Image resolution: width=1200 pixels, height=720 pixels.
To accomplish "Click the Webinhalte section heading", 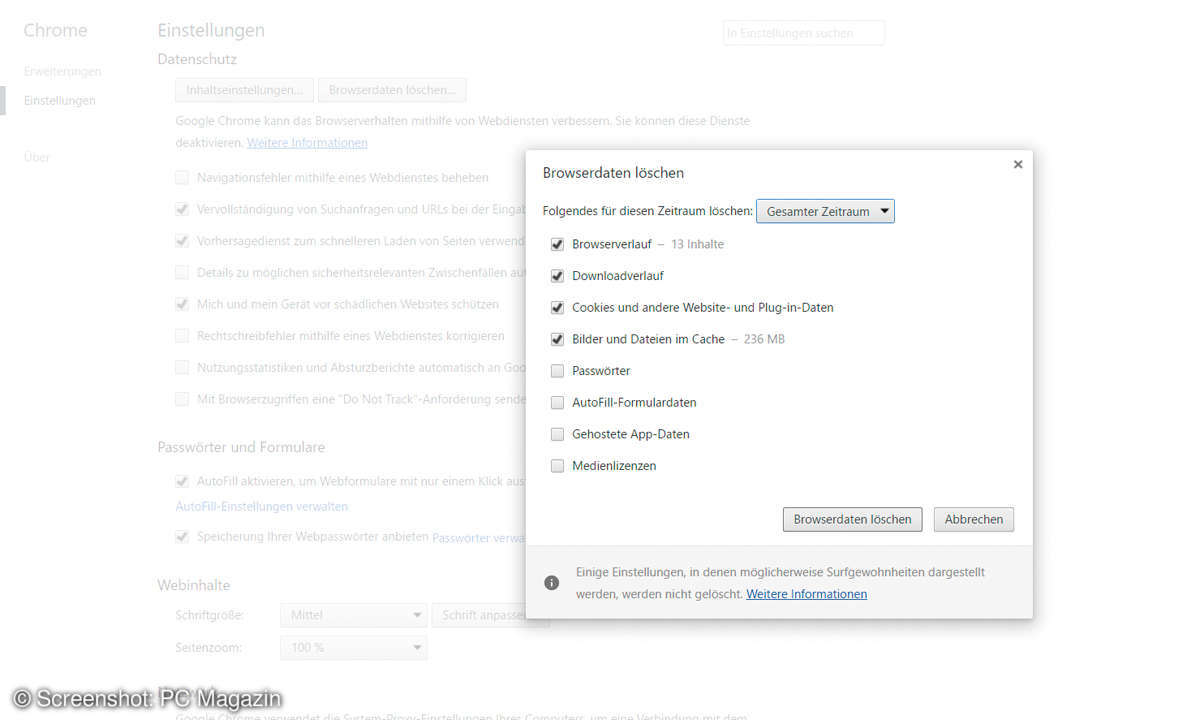I will [194, 585].
